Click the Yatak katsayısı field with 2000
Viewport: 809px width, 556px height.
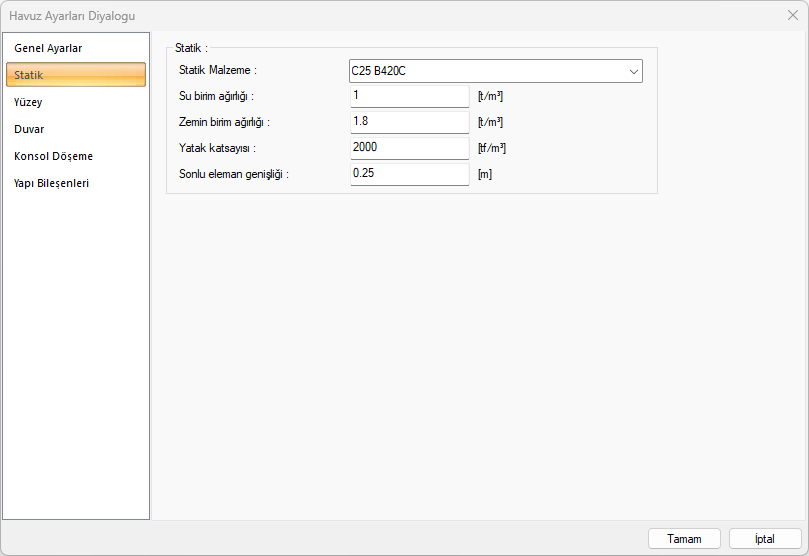[409, 148]
